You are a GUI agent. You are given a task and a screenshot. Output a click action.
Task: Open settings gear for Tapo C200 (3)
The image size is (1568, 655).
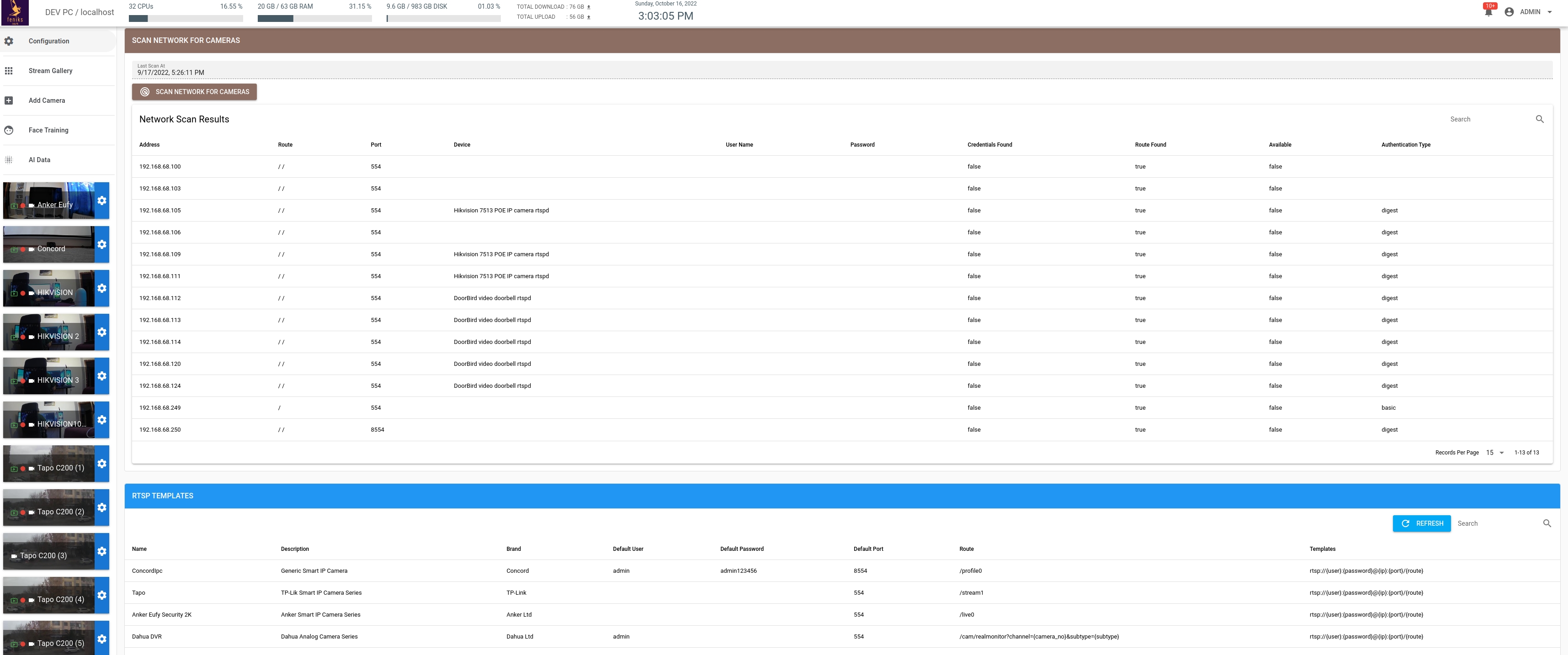coord(101,552)
